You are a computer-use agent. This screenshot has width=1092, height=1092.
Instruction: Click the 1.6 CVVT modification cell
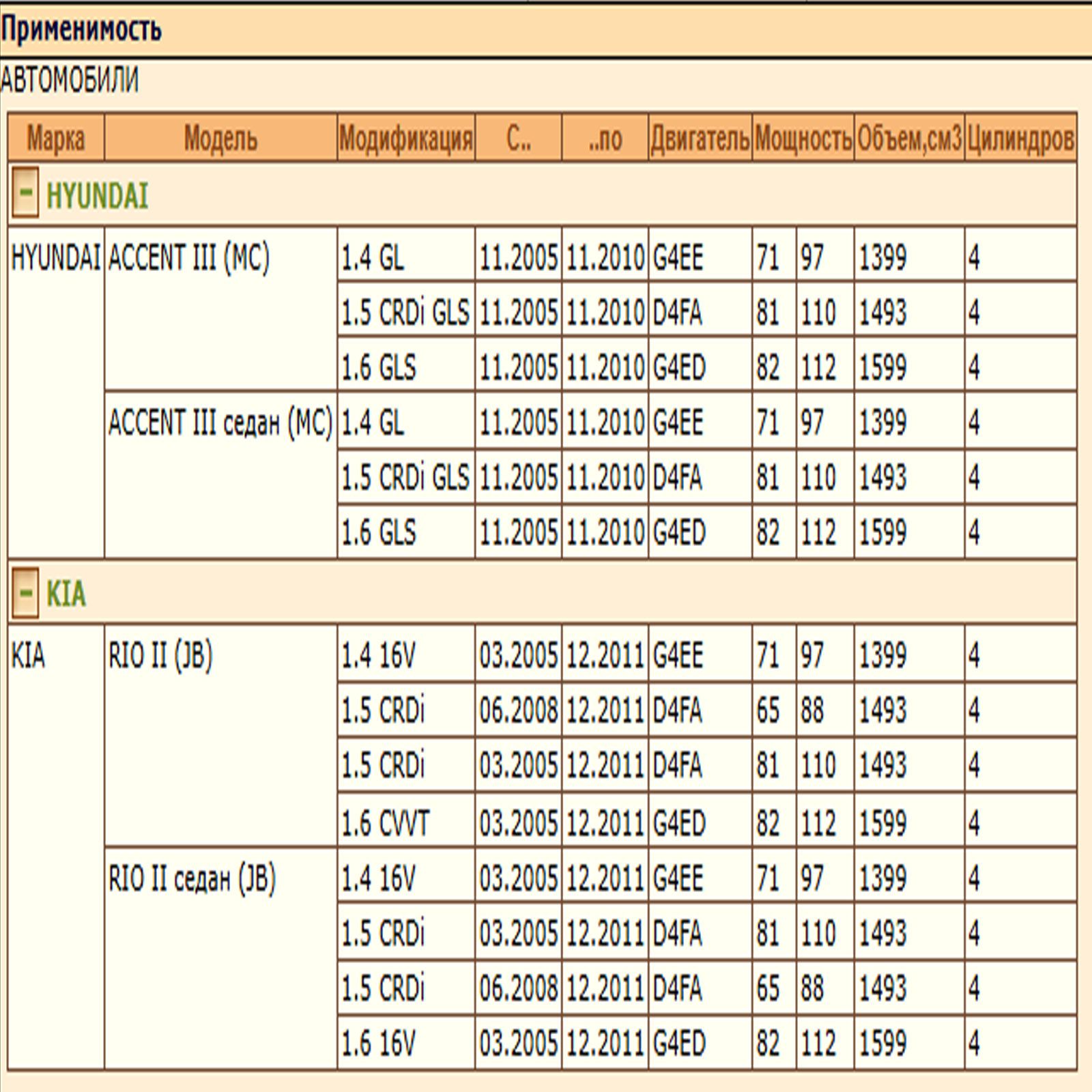[406, 821]
